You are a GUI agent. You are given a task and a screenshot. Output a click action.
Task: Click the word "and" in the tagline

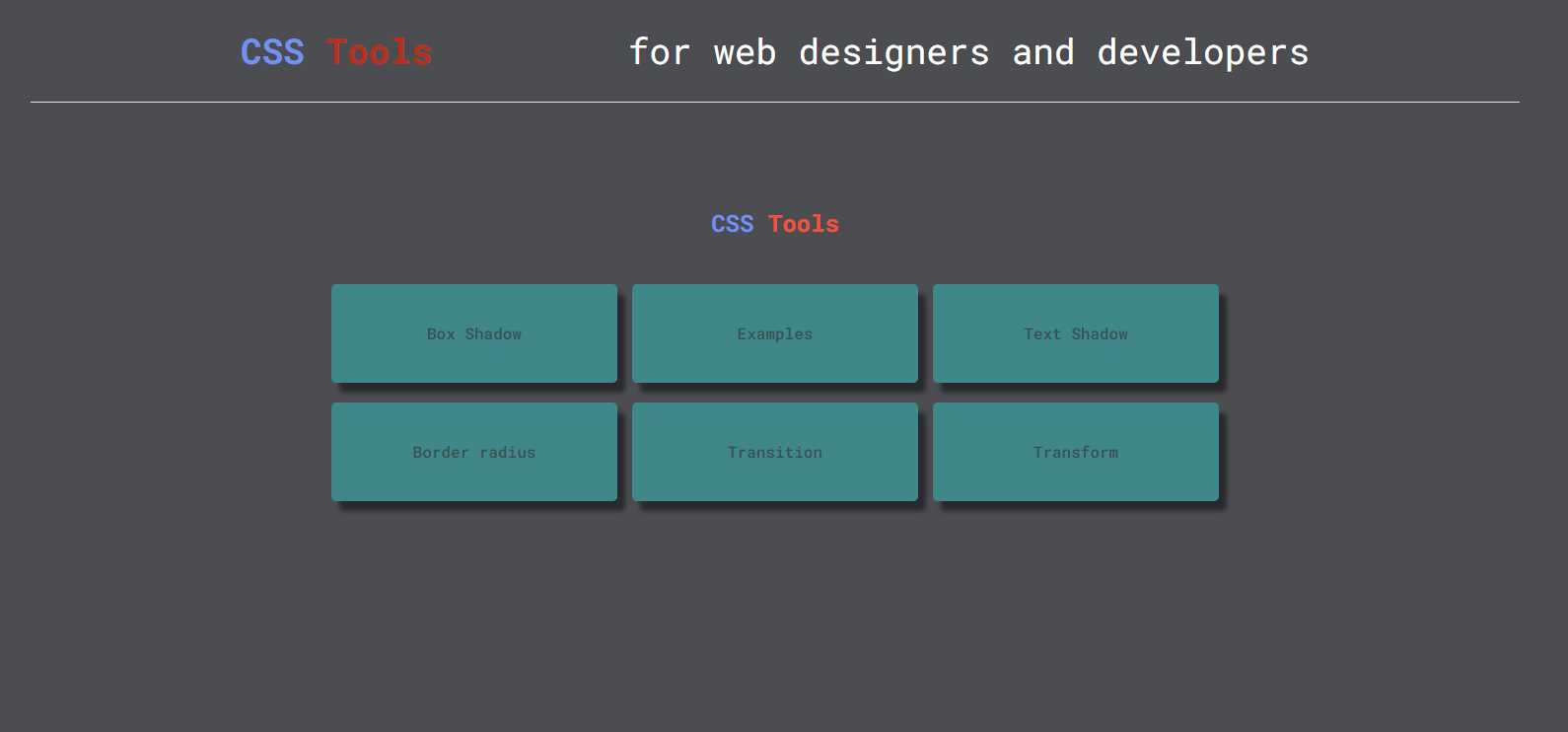pos(1043,52)
